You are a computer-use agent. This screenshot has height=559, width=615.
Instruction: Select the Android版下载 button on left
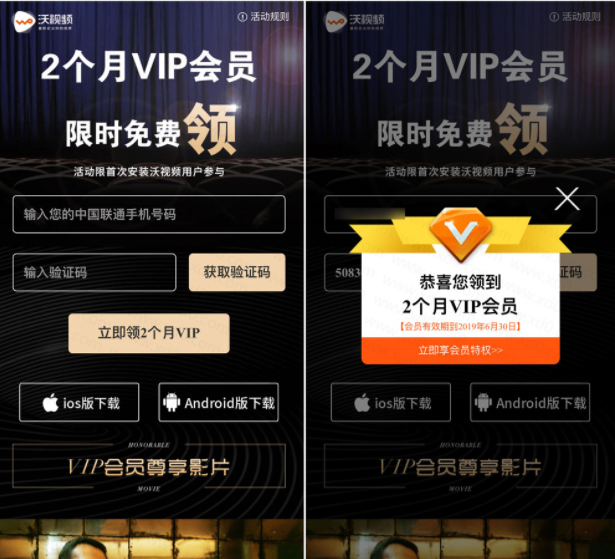point(218,402)
